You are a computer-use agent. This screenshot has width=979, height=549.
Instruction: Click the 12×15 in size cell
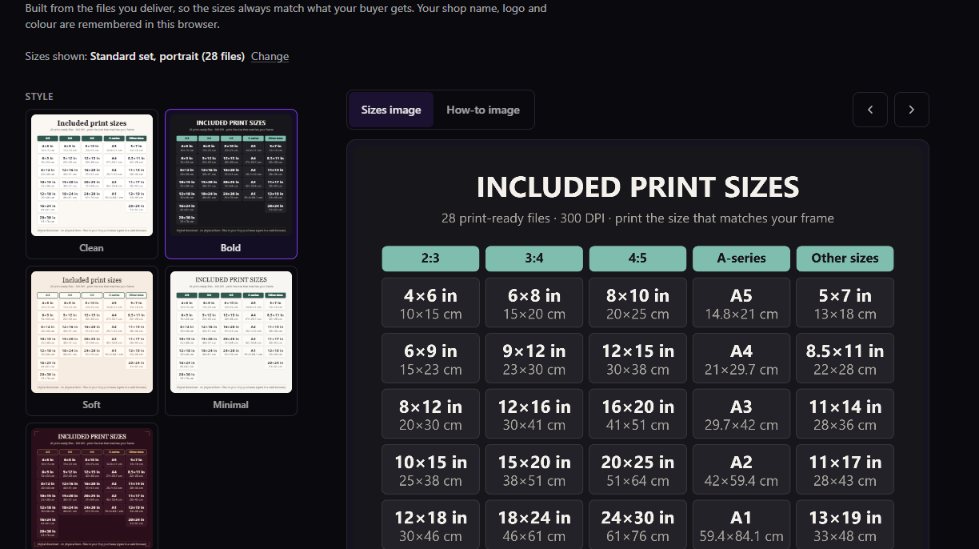[637, 359]
